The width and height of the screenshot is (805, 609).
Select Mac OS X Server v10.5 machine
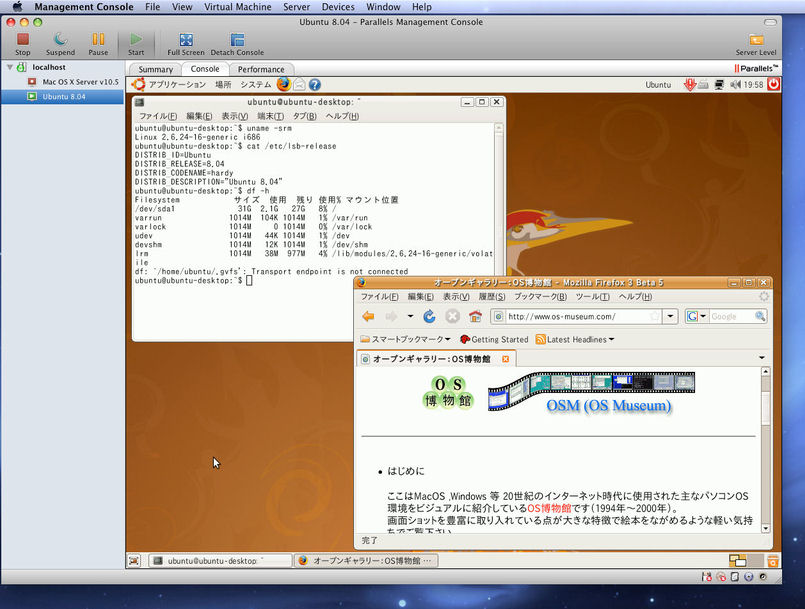coord(80,82)
